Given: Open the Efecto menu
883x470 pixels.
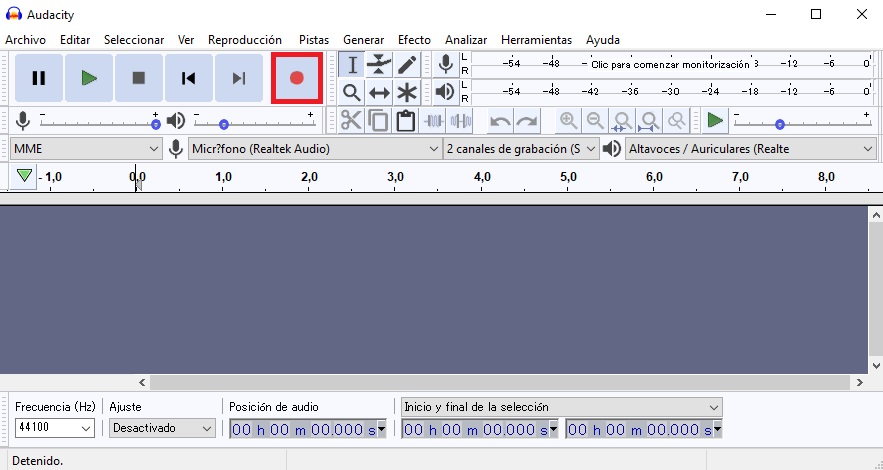Looking at the screenshot, I should pos(414,40).
